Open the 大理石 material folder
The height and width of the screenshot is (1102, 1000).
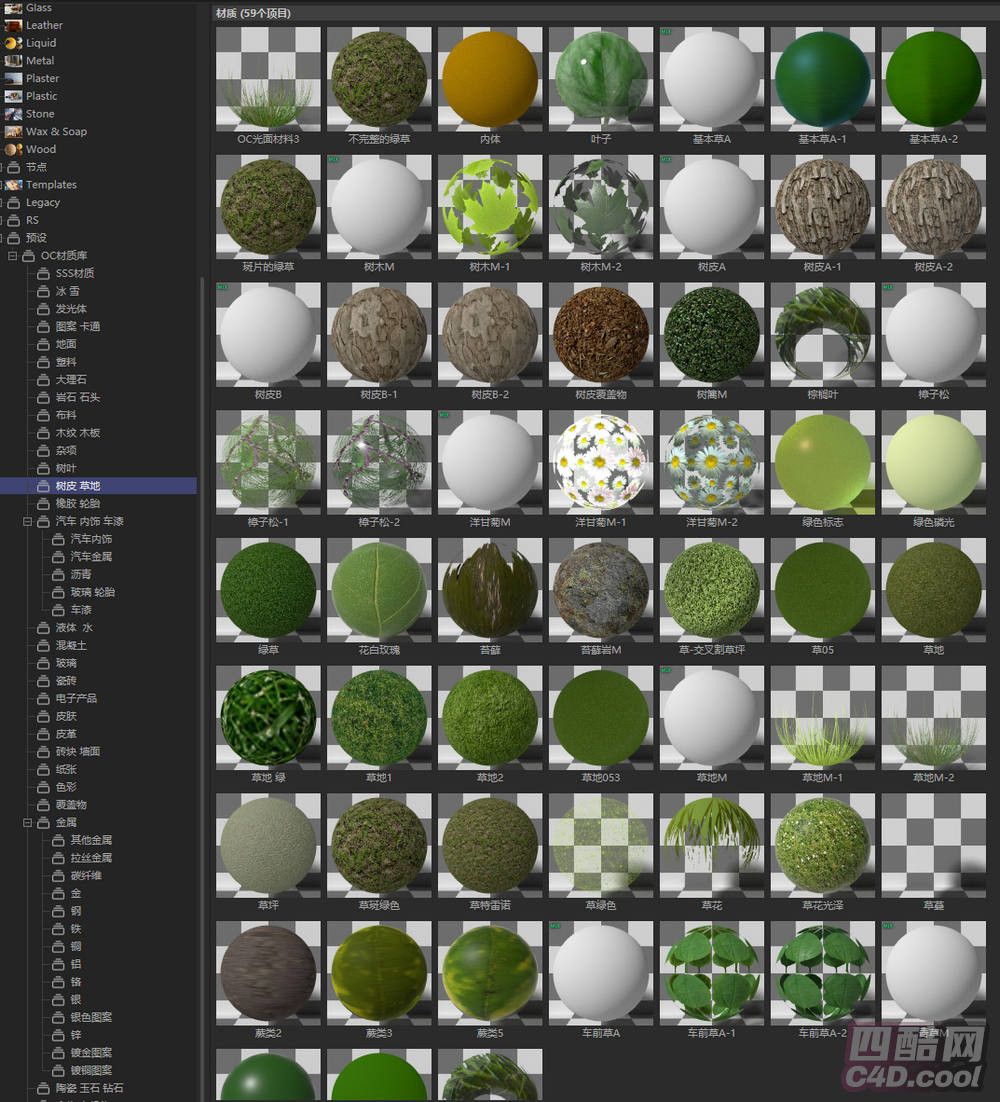tap(72, 380)
